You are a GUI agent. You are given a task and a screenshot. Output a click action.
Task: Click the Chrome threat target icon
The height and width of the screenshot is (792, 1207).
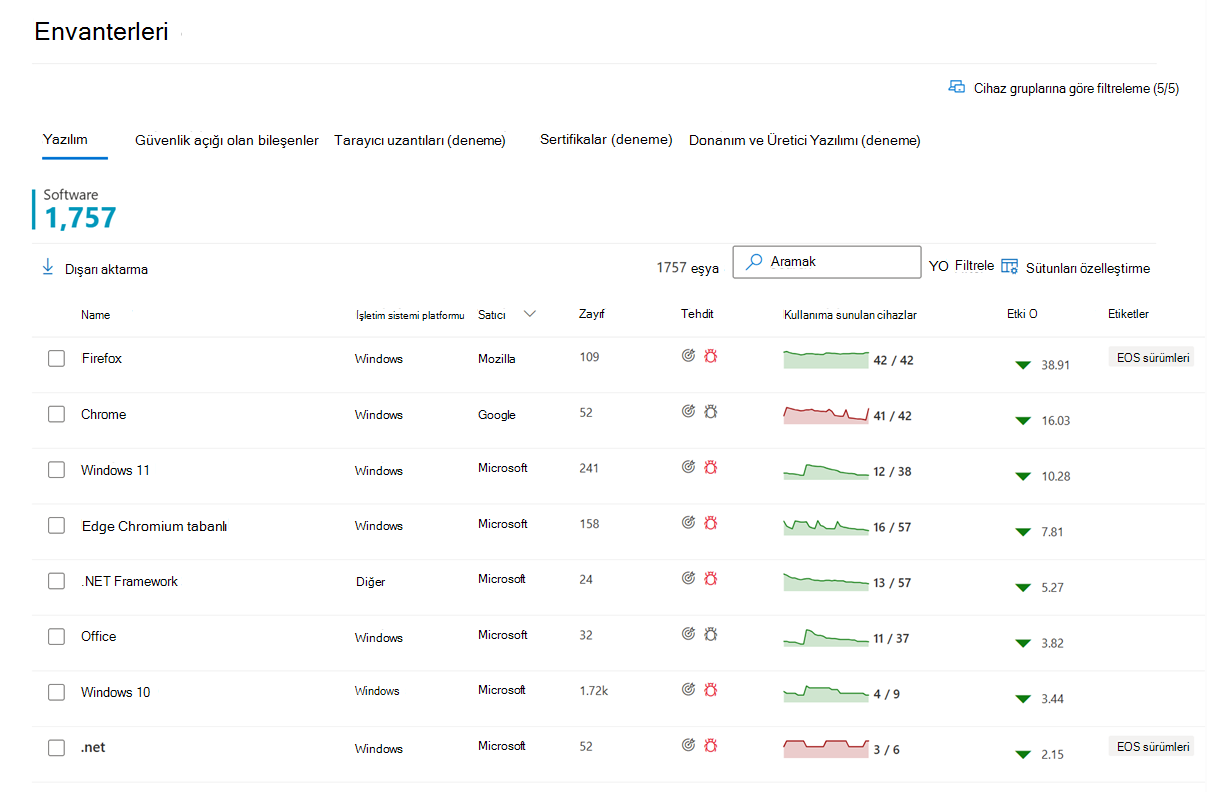(688, 410)
